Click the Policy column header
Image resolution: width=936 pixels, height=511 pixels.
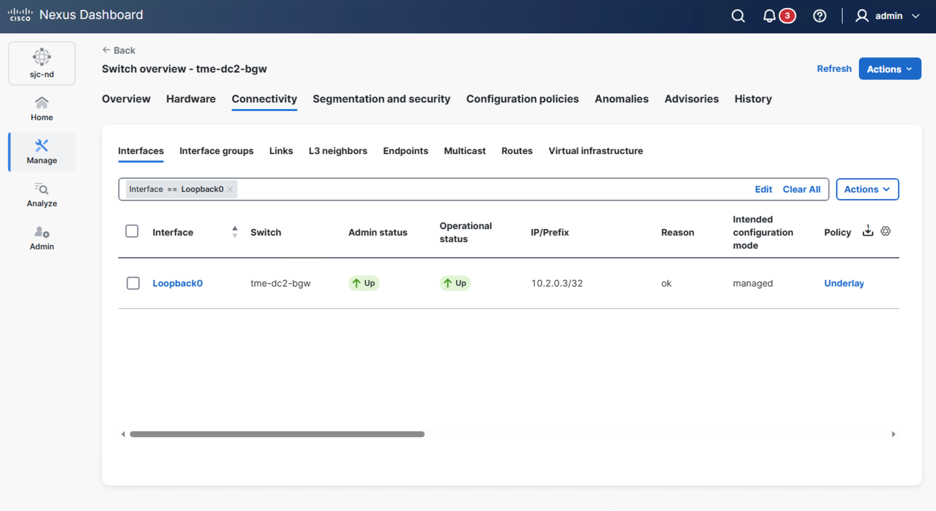838,232
